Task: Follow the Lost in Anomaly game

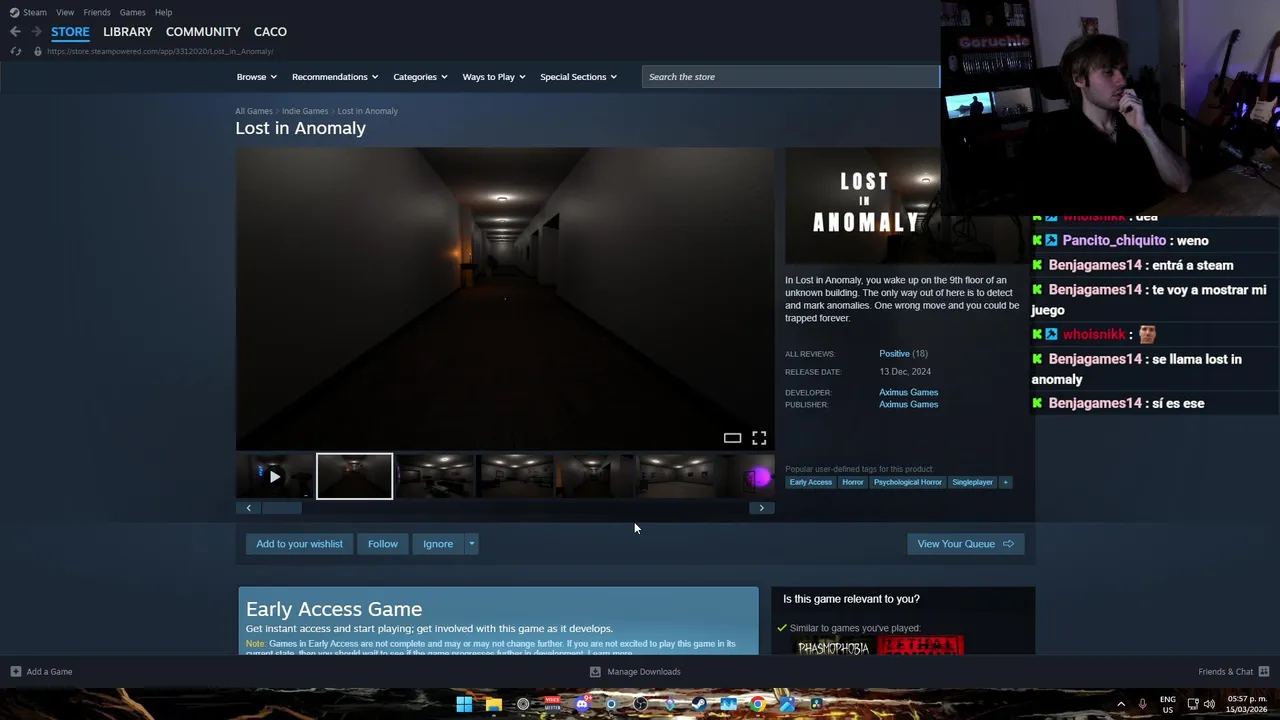Action: [382, 544]
